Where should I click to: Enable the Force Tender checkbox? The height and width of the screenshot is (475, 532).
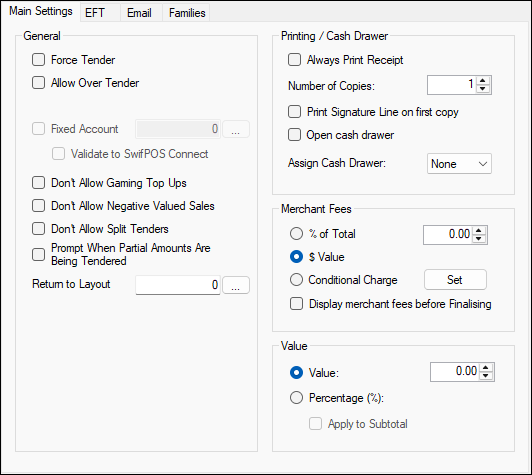pos(38,60)
